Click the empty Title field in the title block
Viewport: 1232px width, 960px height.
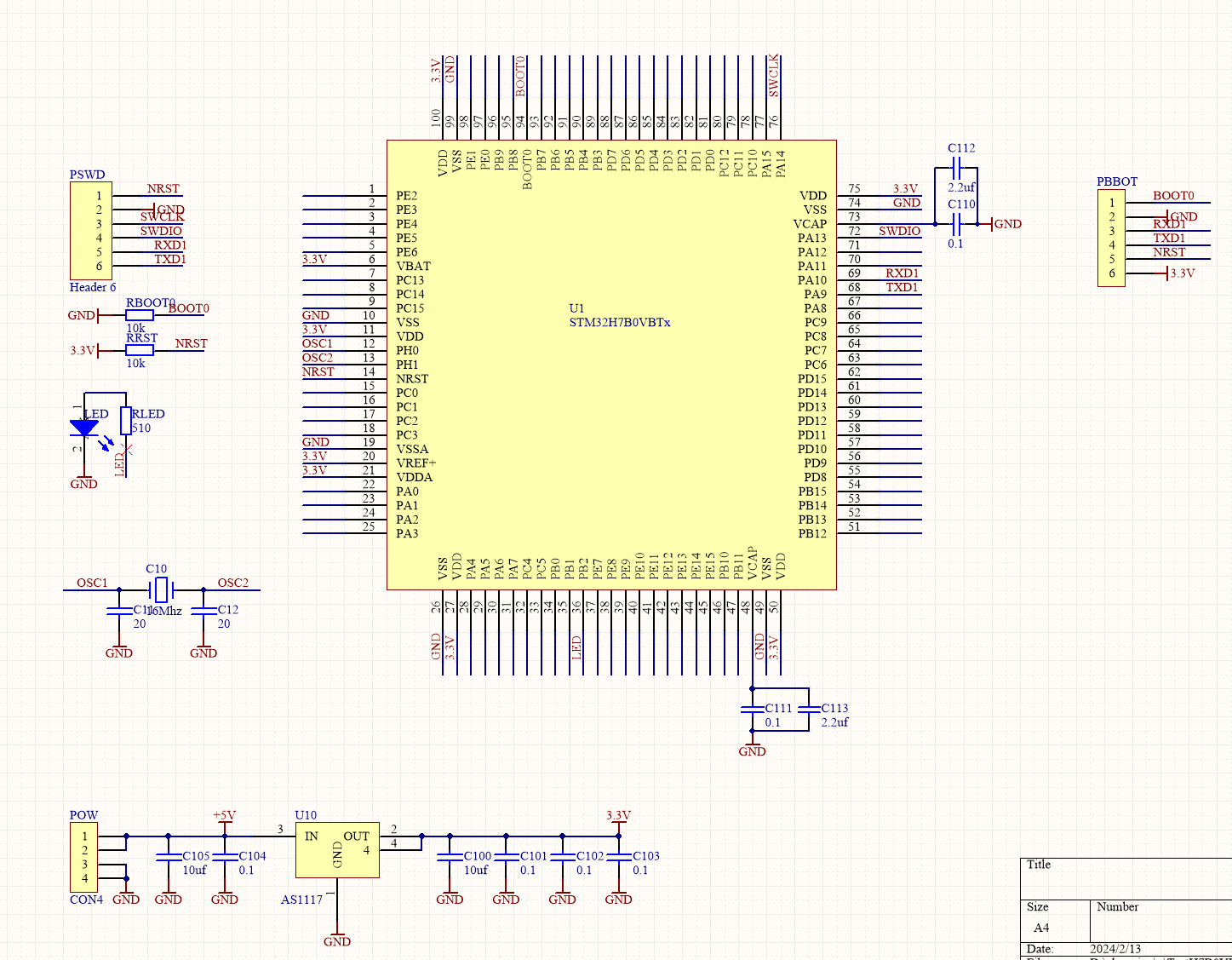point(1124,880)
